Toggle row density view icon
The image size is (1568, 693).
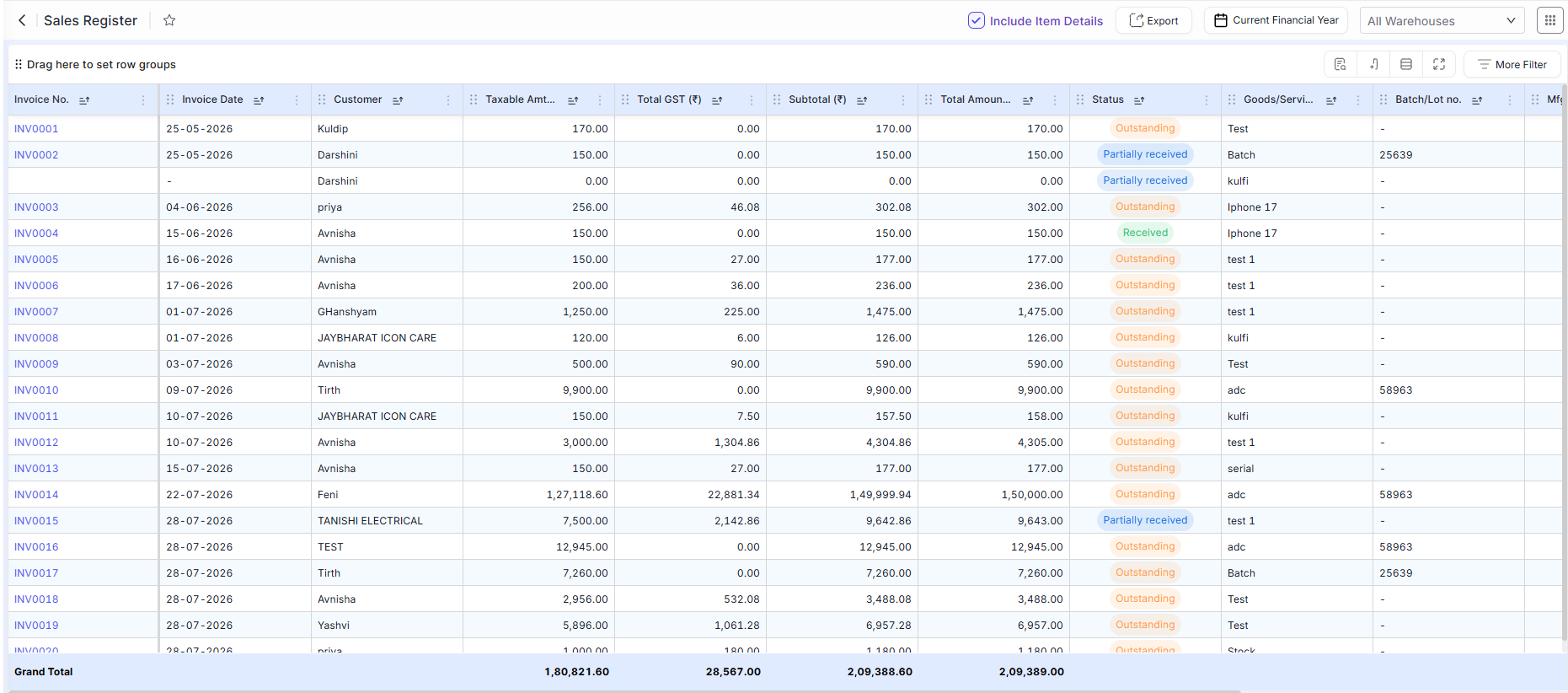coord(1406,64)
